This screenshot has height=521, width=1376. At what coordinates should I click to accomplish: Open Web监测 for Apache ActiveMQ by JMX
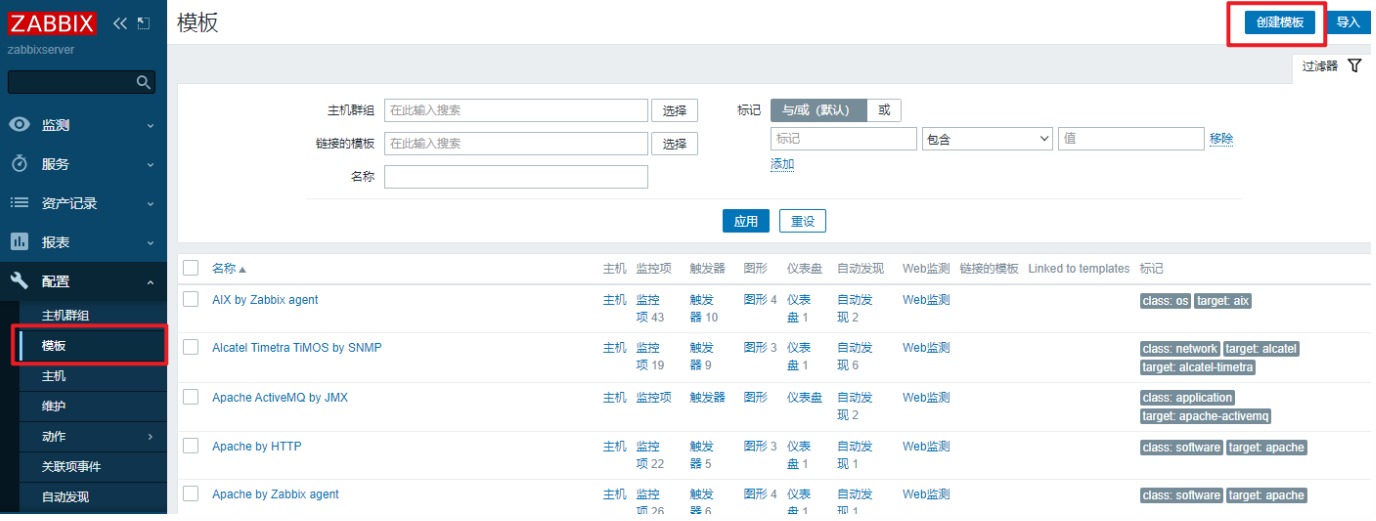(x=926, y=397)
